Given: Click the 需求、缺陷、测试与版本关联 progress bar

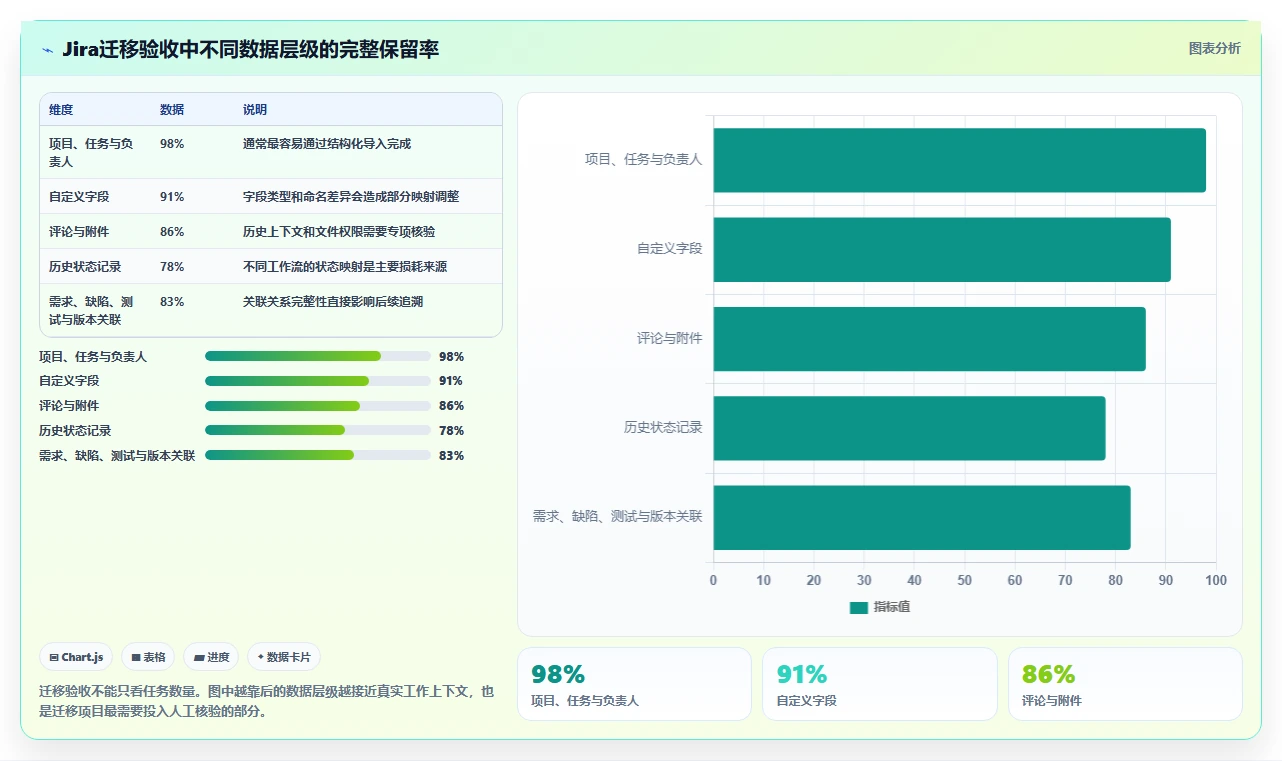Looking at the screenshot, I should (x=317, y=456).
